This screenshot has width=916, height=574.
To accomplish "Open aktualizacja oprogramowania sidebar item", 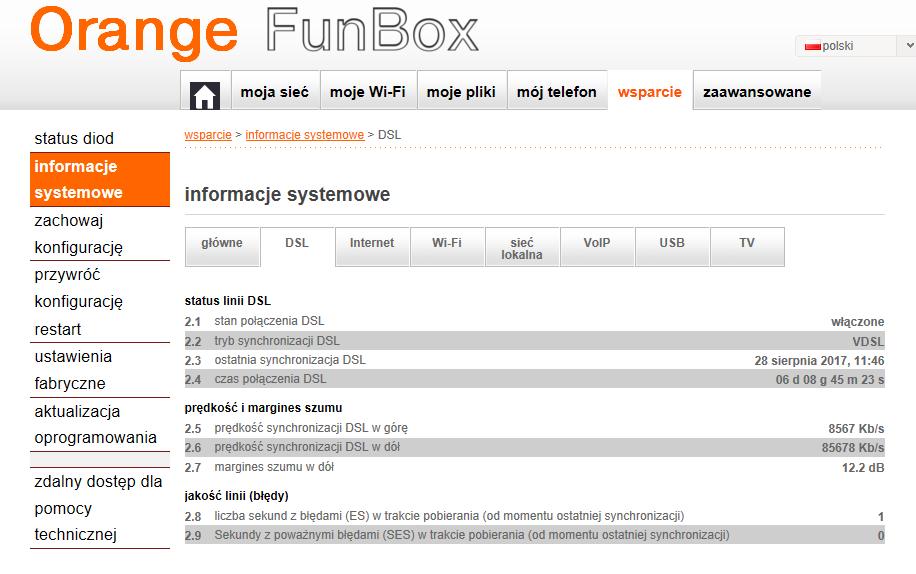I will click(95, 424).
